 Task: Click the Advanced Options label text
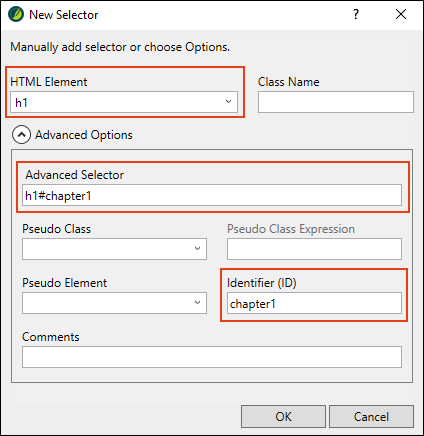pyautogui.click(x=84, y=135)
